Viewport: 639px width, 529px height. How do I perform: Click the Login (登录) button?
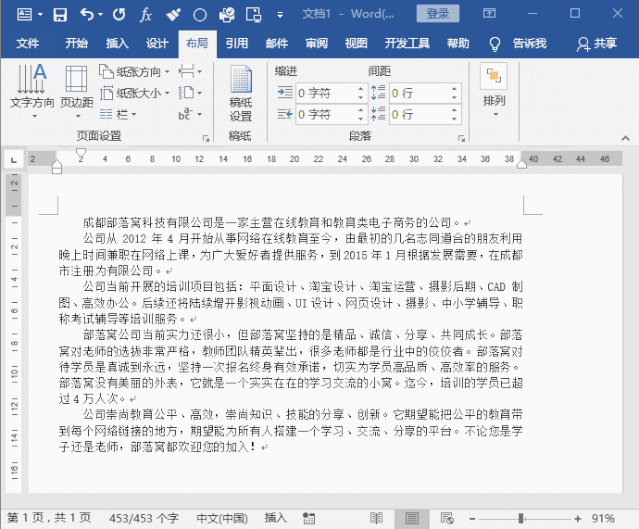pos(438,14)
